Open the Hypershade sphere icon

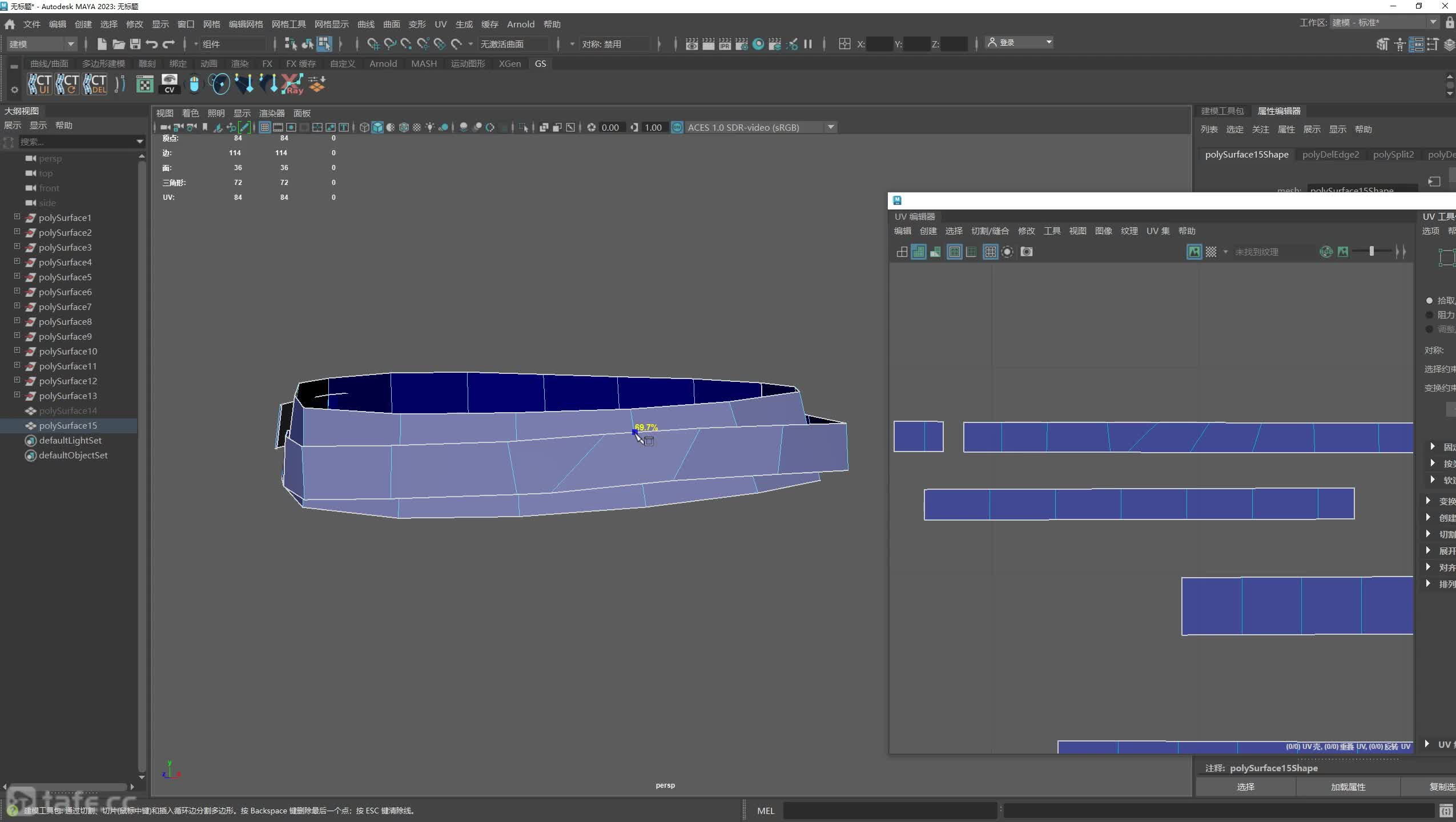point(758,44)
